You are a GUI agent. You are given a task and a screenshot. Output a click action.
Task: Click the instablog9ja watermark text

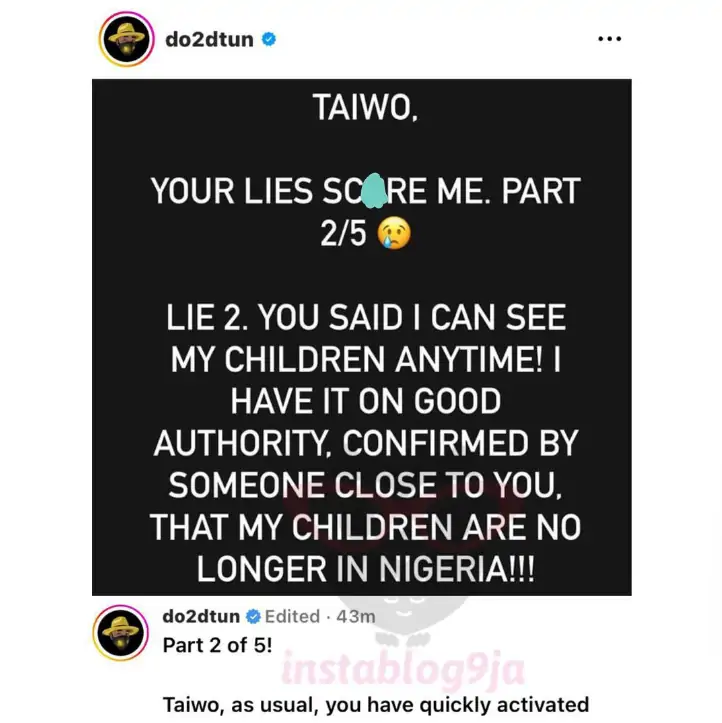[402, 670]
